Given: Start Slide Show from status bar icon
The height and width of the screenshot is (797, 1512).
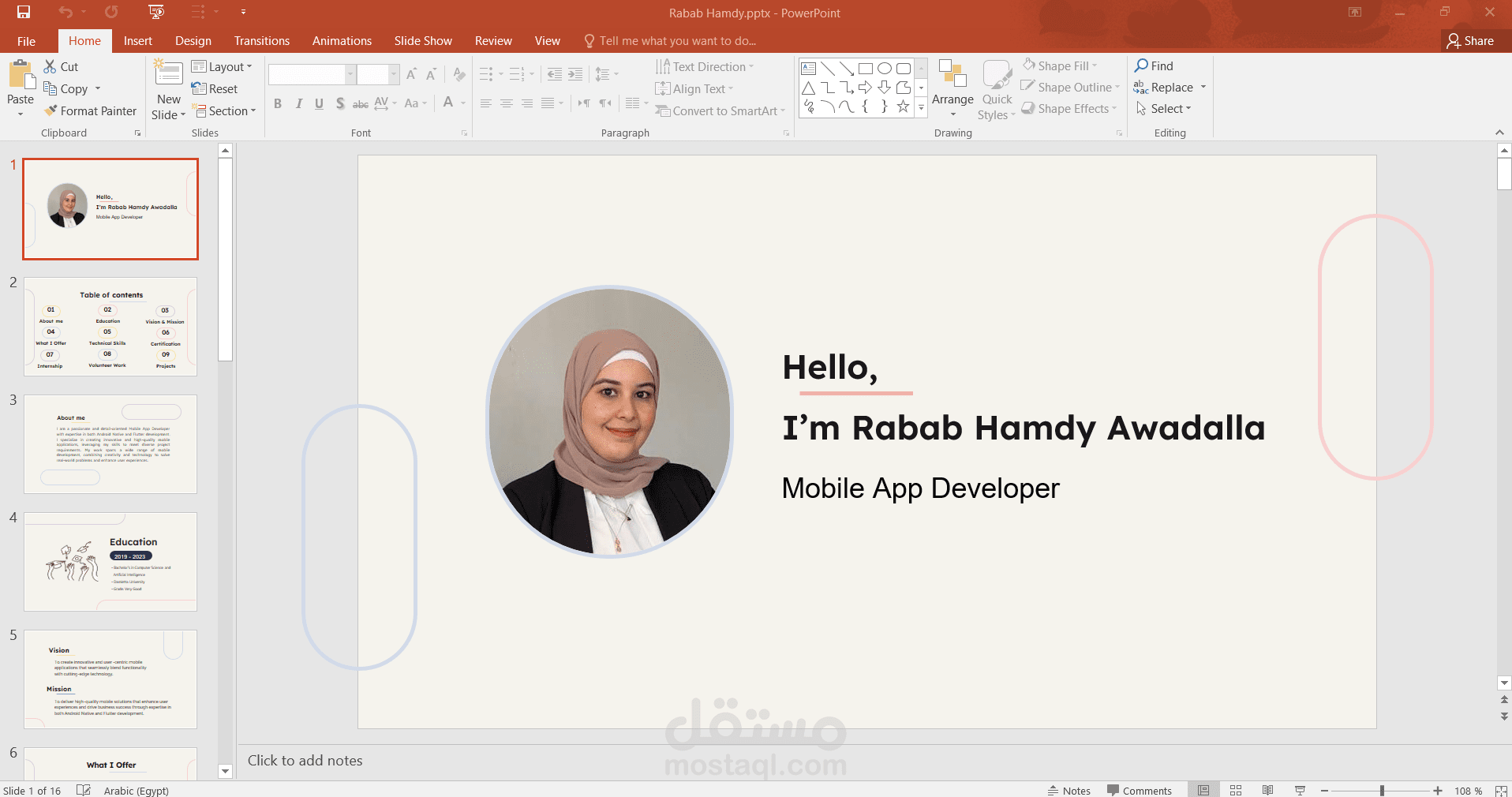Looking at the screenshot, I should click(x=1300, y=790).
